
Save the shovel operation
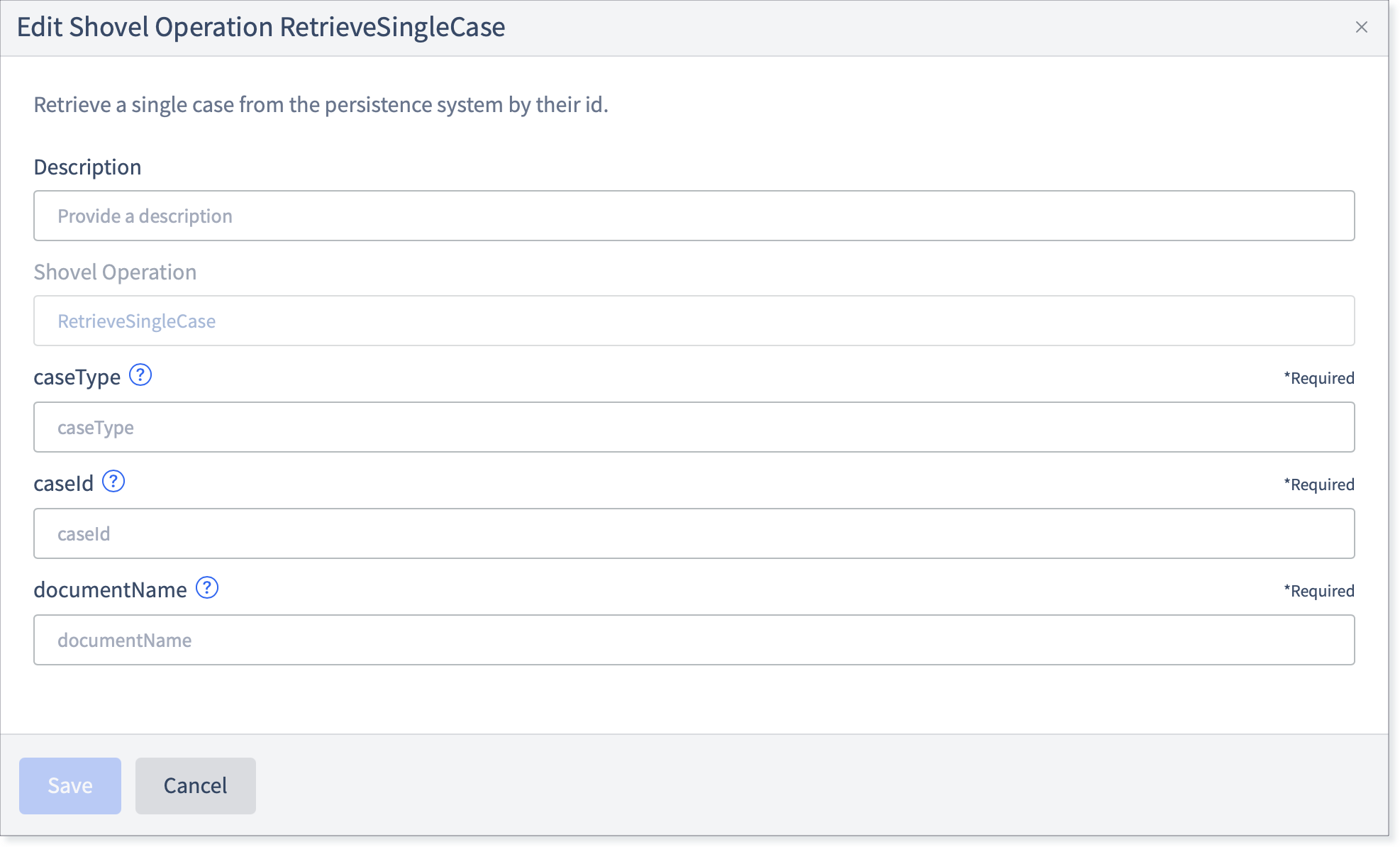[x=70, y=785]
